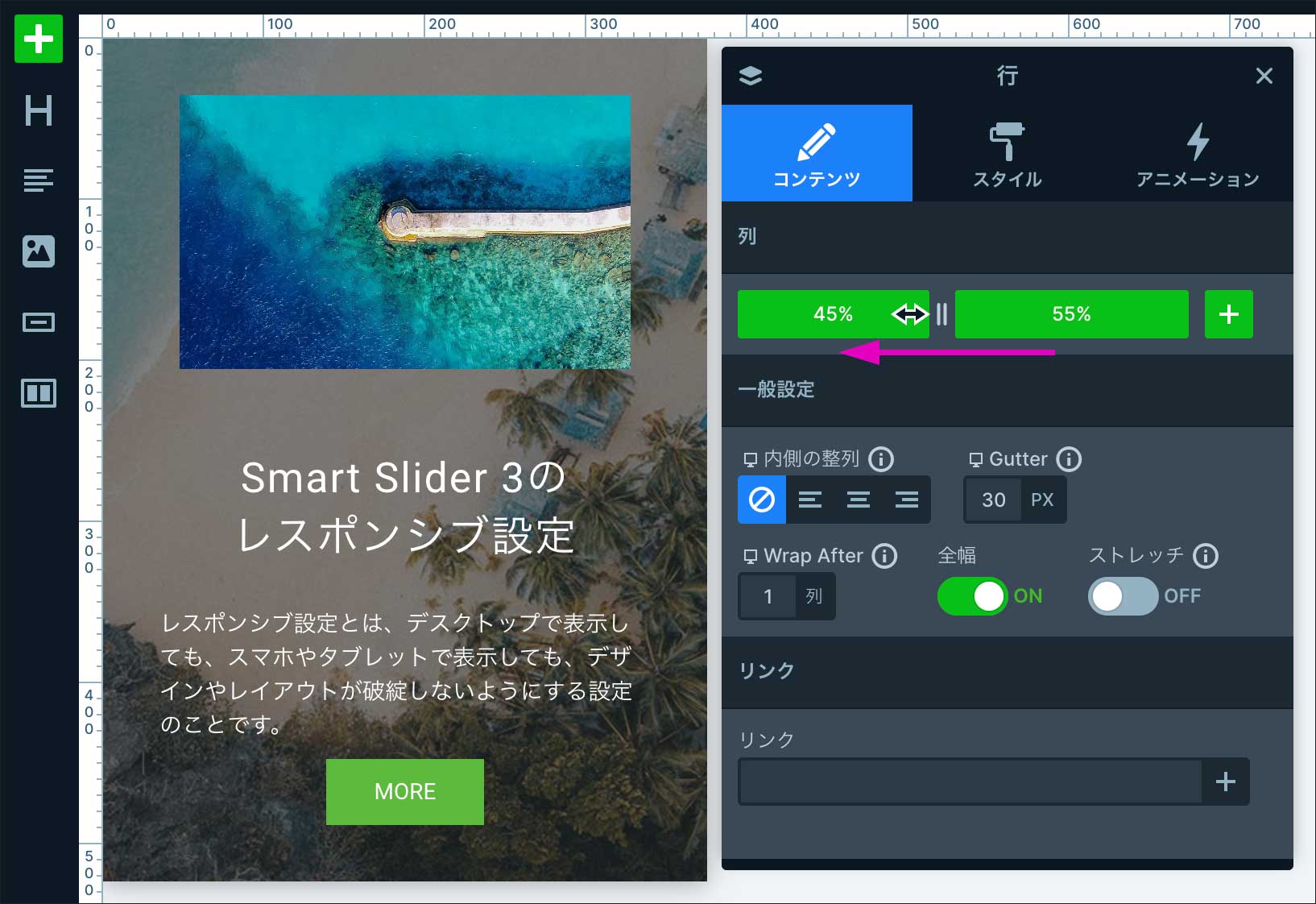Select the Row columns layer tool
The image size is (1316, 904).
coord(38,393)
